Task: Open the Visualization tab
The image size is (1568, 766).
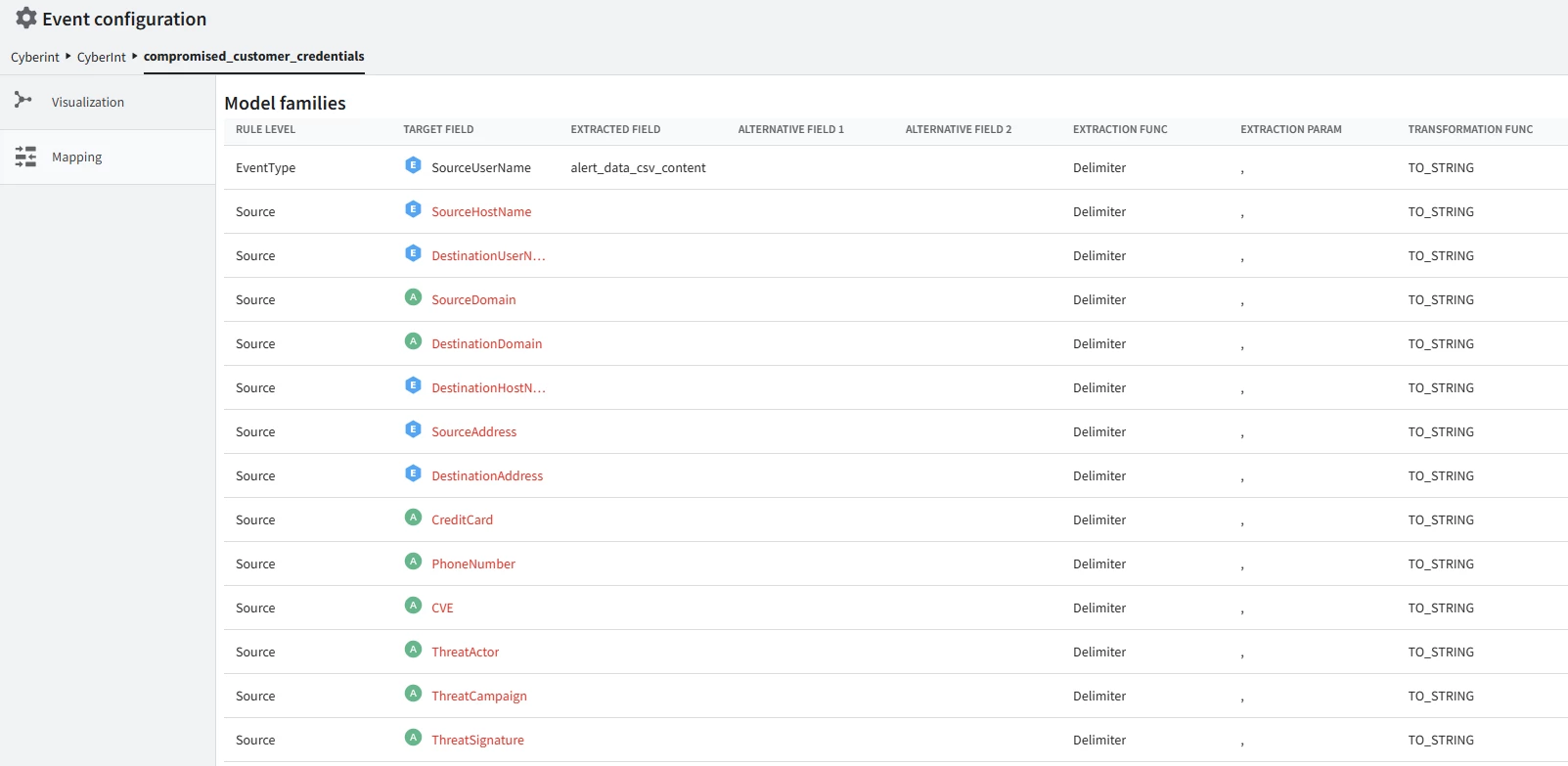Action: point(108,103)
